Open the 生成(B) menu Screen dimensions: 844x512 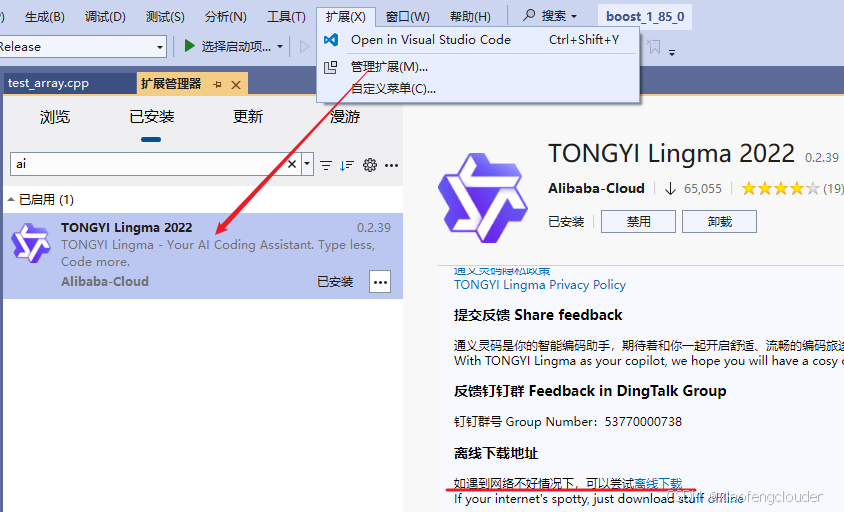pyautogui.click(x=45, y=17)
